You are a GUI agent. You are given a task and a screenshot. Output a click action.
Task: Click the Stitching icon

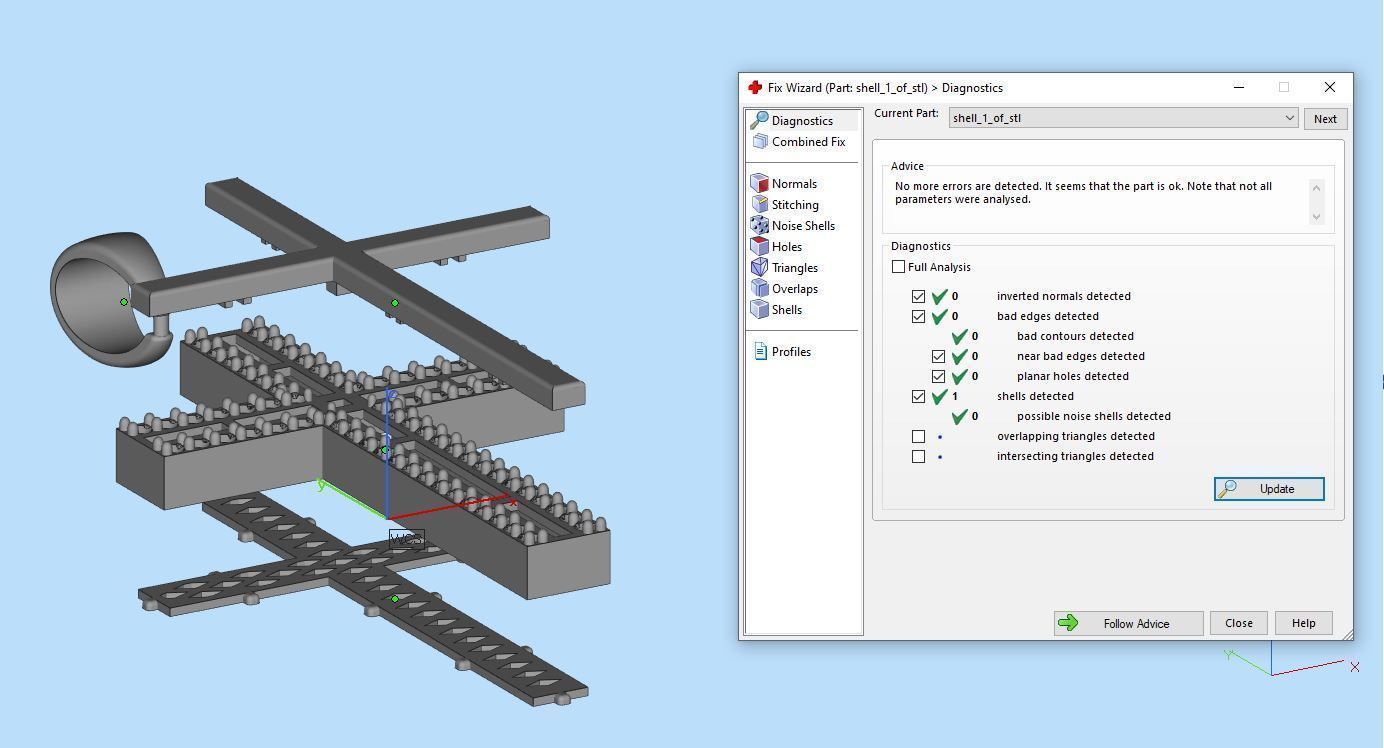pos(759,204)
